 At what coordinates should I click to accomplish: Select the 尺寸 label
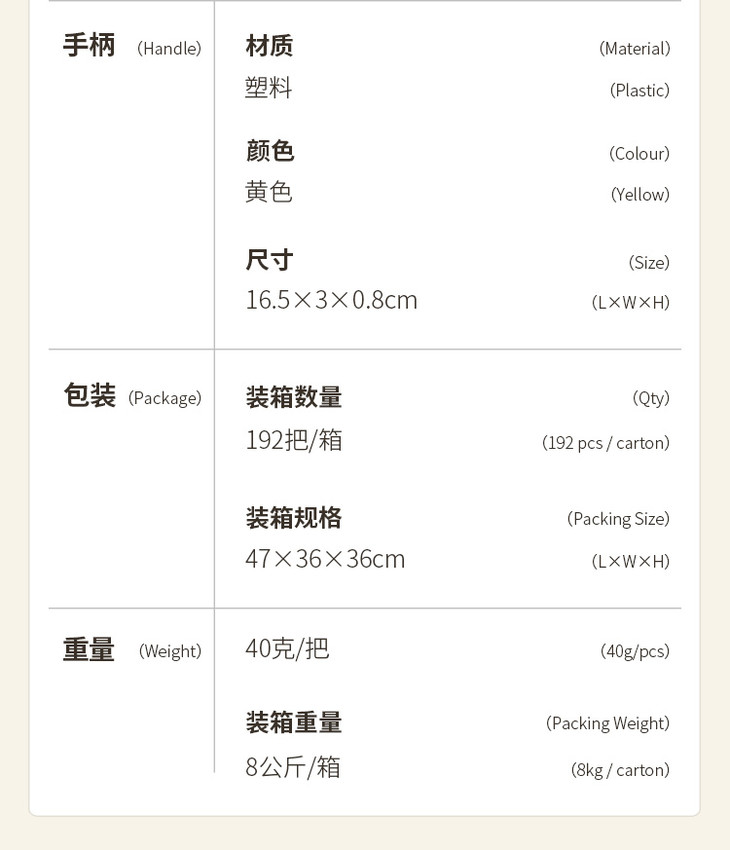click(x=269, y=260)
